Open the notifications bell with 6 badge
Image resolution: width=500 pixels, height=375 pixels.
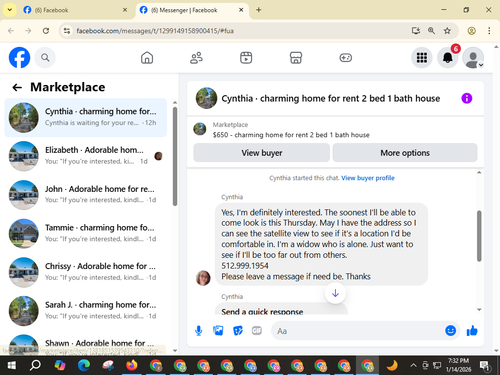[x=448, y=58]
